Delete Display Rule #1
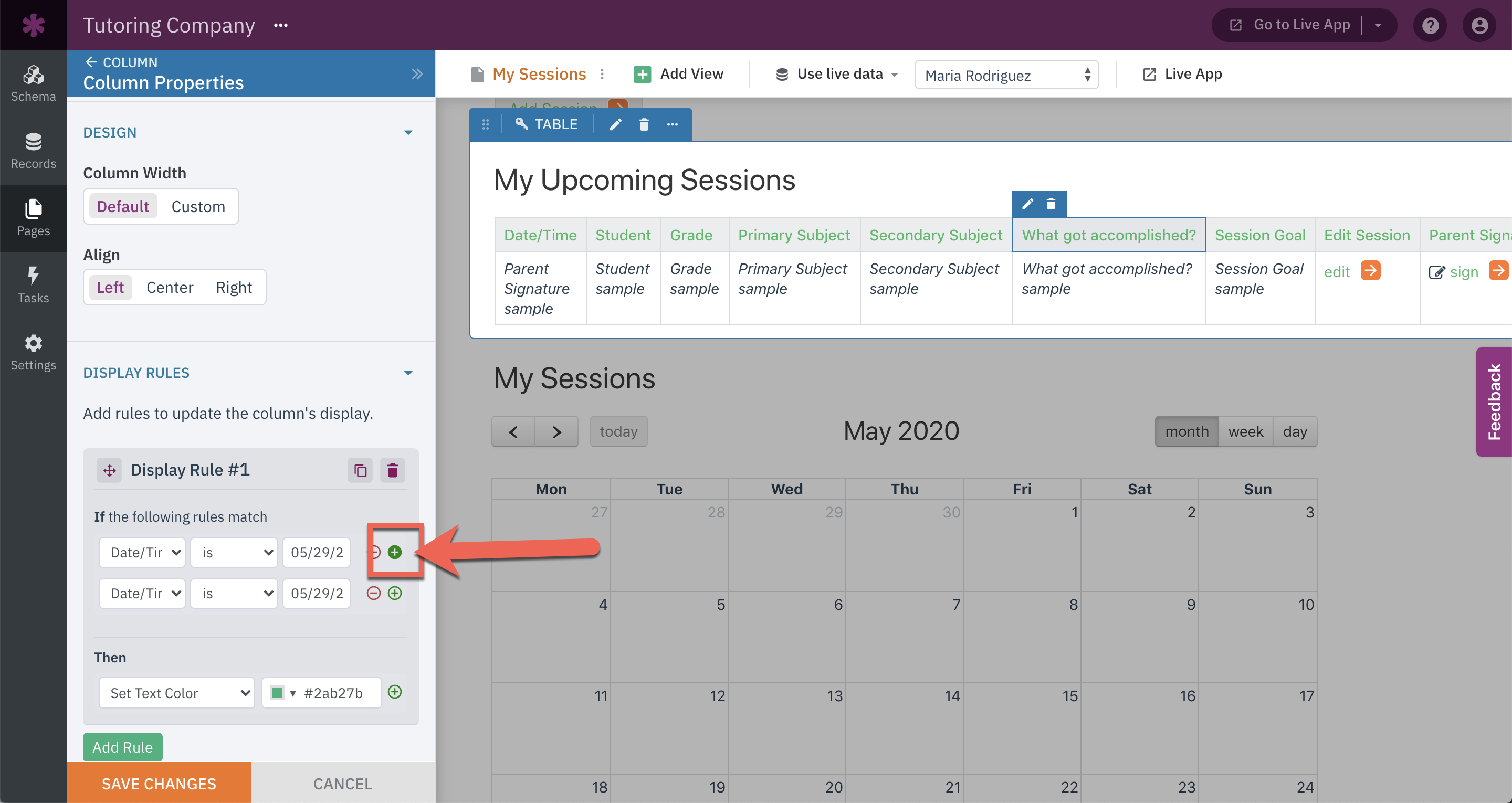The height and width of the screenshot is (803, 1512). coord(393,470)
